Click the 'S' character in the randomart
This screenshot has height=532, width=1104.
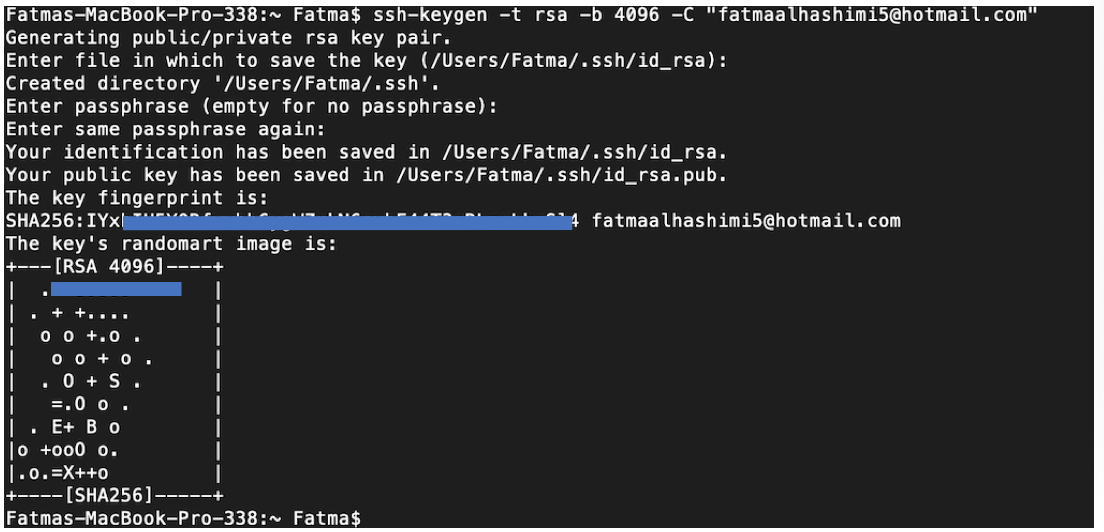pos(114,382)
